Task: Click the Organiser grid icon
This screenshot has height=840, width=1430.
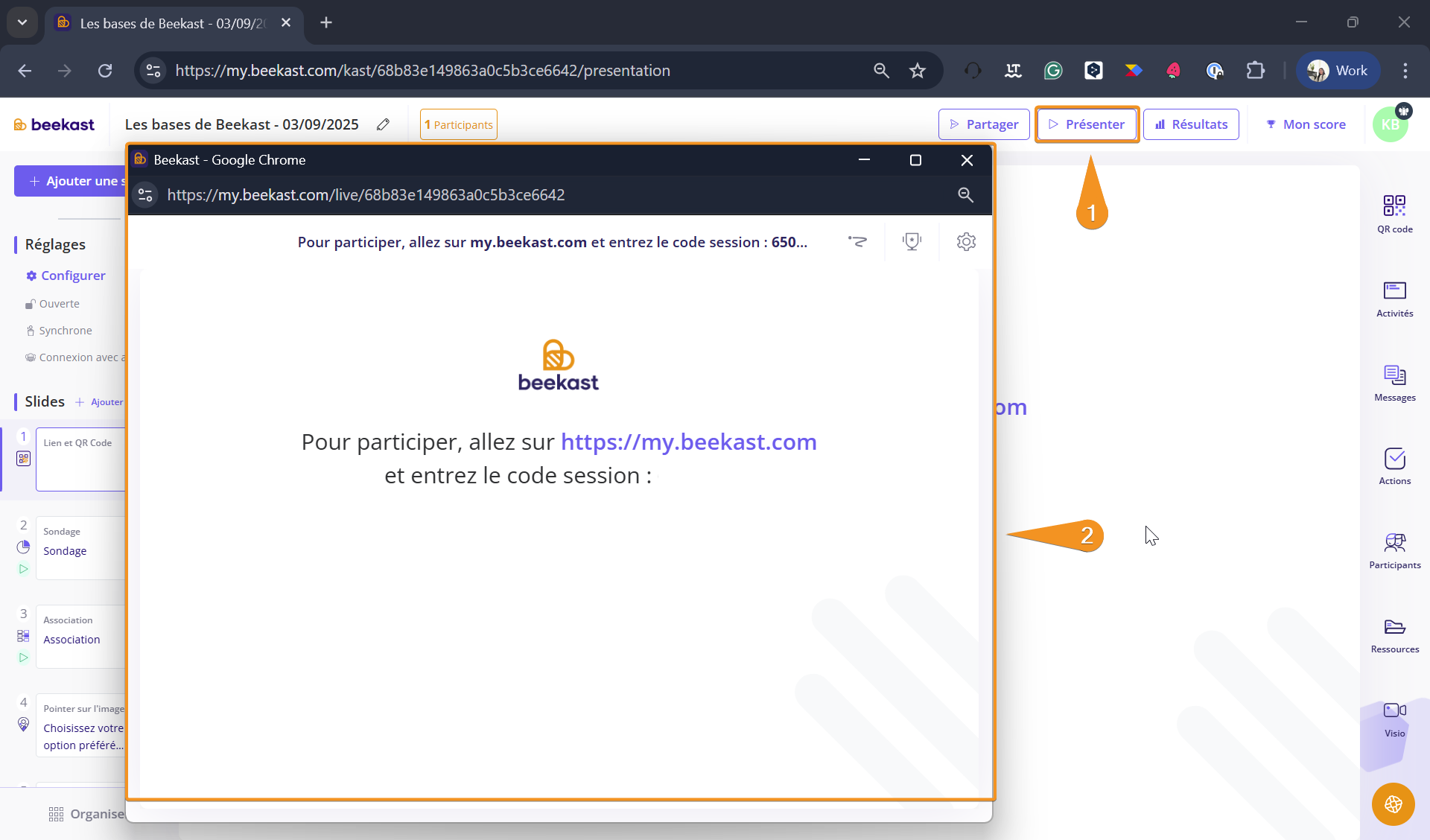Action: click(x=56, y=814)
